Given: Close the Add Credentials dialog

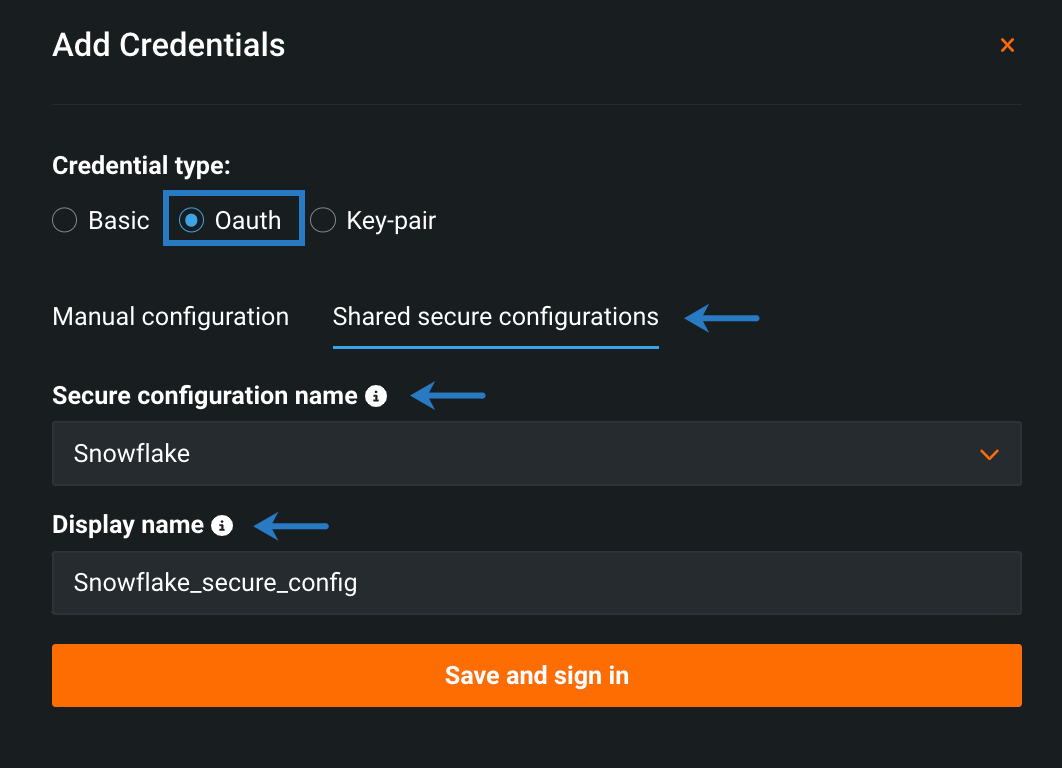Looking at the screenshot, I should click(1007, 45).
